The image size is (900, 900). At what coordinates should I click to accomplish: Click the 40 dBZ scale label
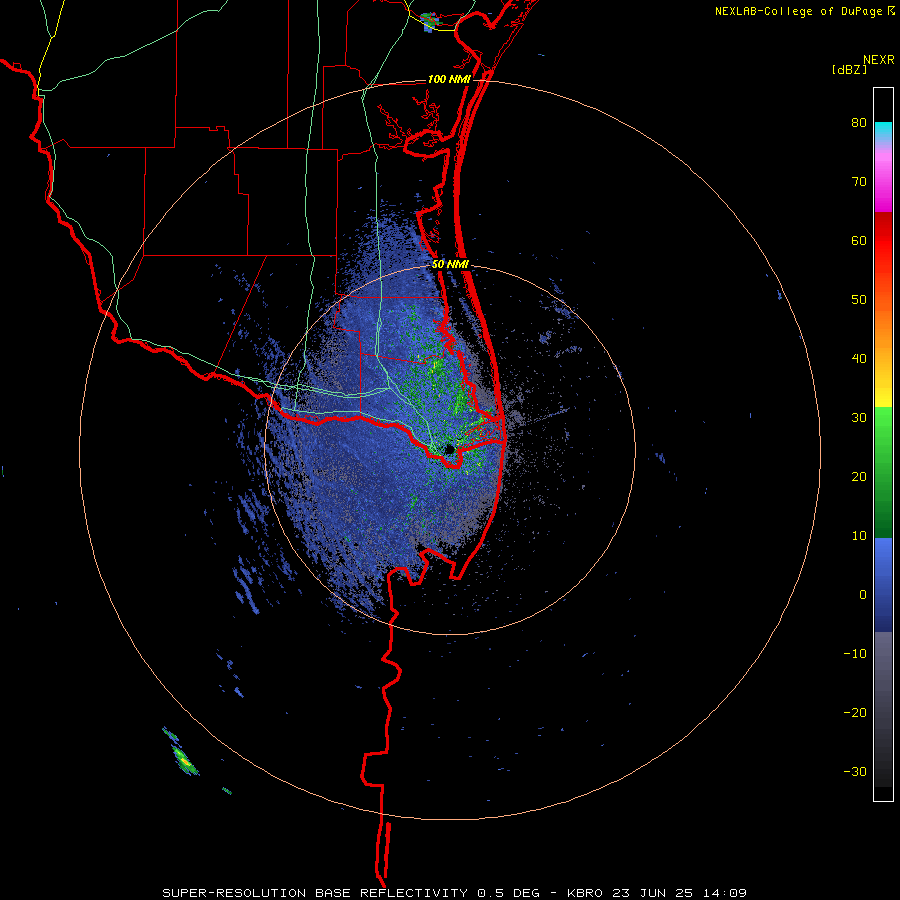(859, 359)
